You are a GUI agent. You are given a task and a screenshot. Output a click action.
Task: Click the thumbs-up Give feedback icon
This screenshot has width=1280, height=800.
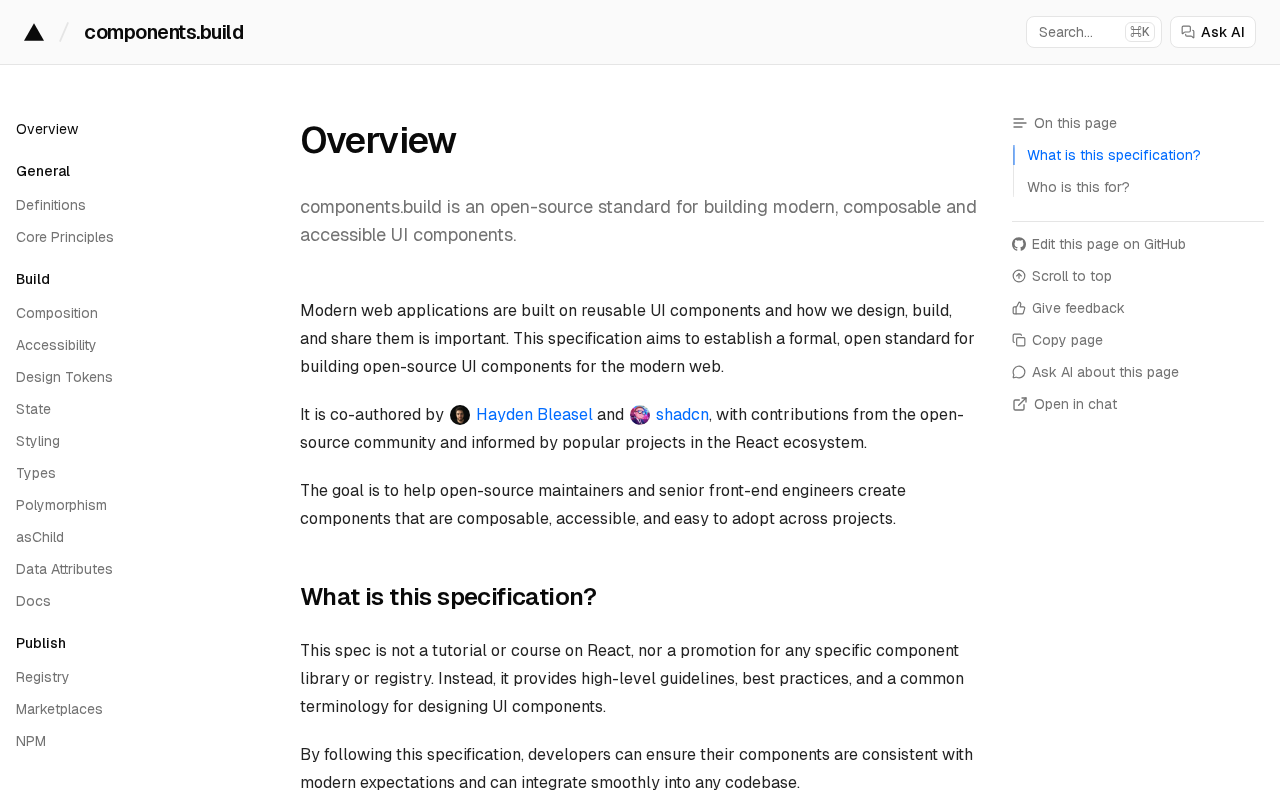tap(1019, 308)
